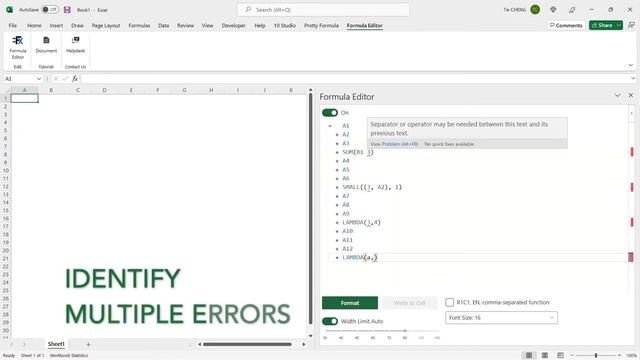
Task: Go to the previous sheet tab
Action: click(12, 344)
